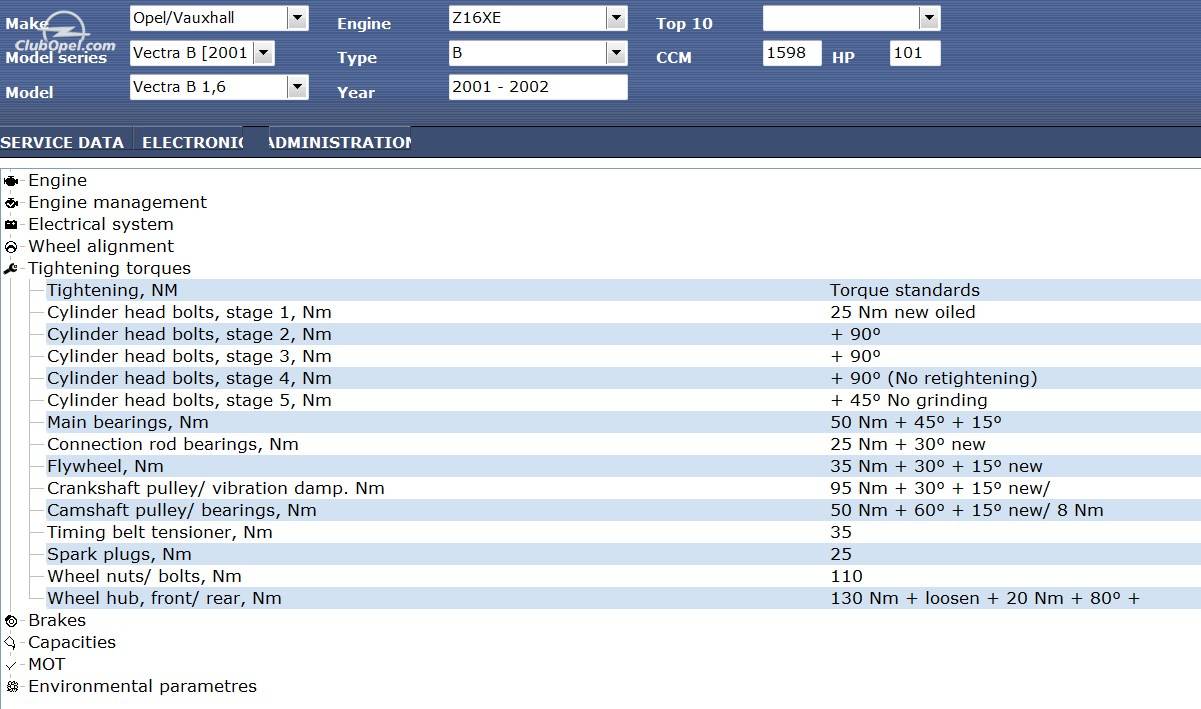Viewport: 1201px width, 709px height.
Task: Select 'Cylinder head bolts, stage 2, Nm' row
Action: click(x=623, y=334)
